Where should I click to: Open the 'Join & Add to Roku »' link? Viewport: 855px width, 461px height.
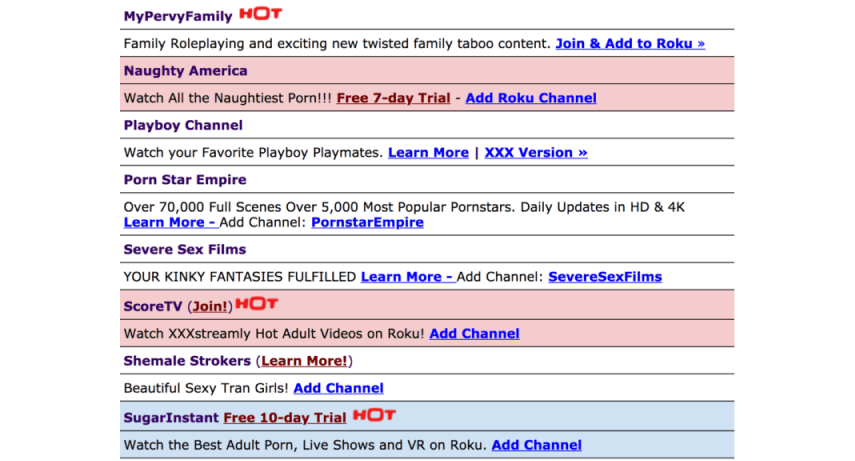(630, 44)
